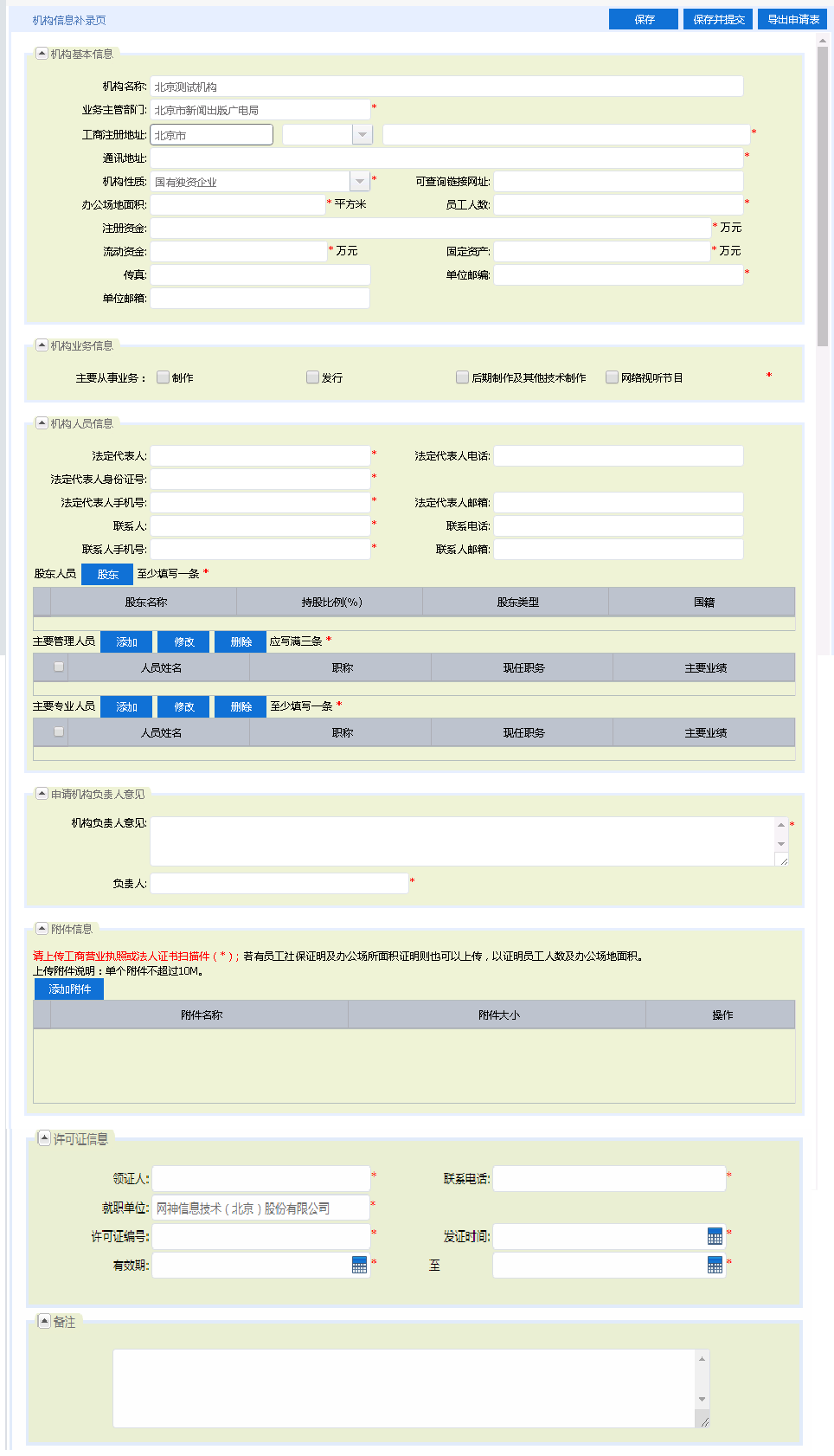This screenshot has height=1456, width=834.
Task: Click the 持股比例(%) column header
Action: [x=330, y=602]
